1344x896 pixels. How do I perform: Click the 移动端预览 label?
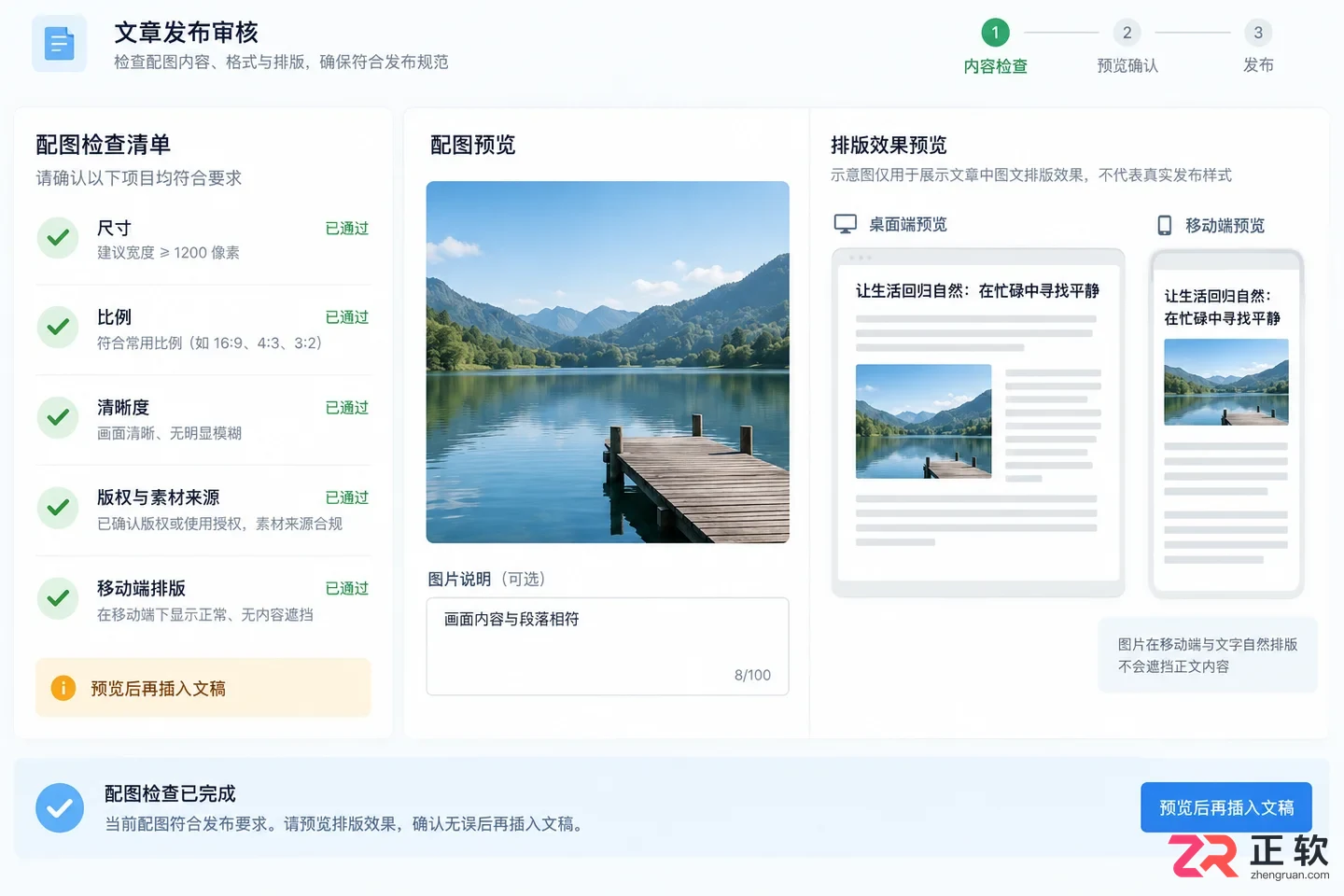click(x=1225, y=225)
